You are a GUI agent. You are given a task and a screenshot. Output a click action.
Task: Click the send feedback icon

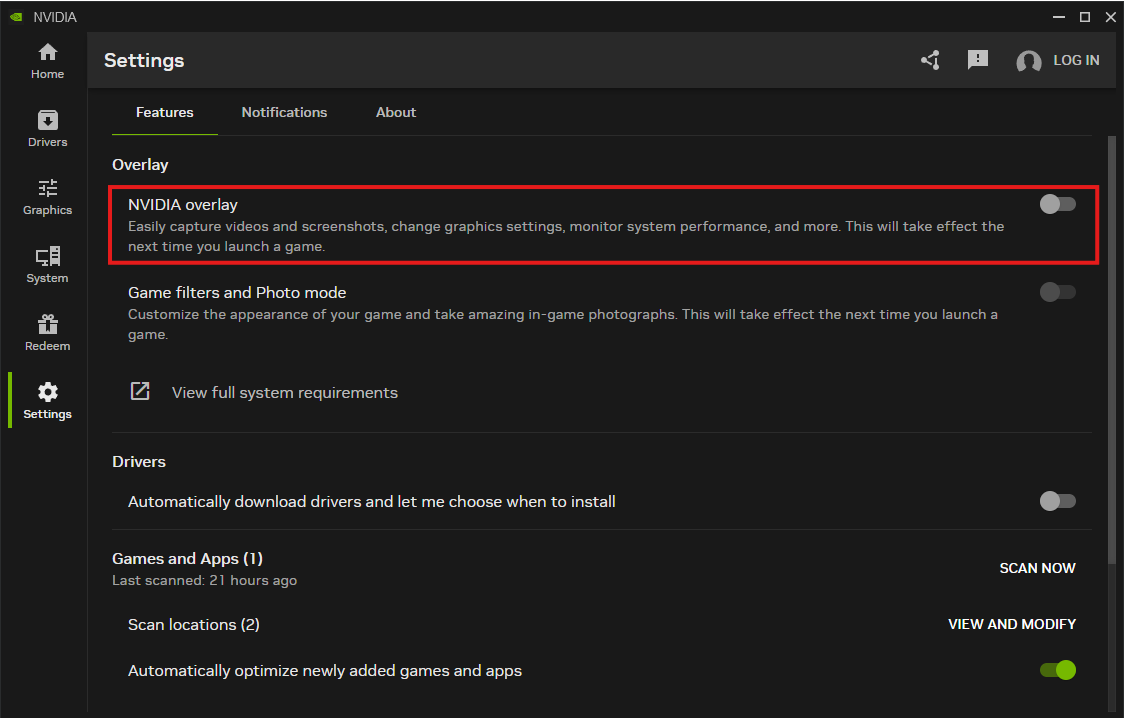[x=978, y=60]
